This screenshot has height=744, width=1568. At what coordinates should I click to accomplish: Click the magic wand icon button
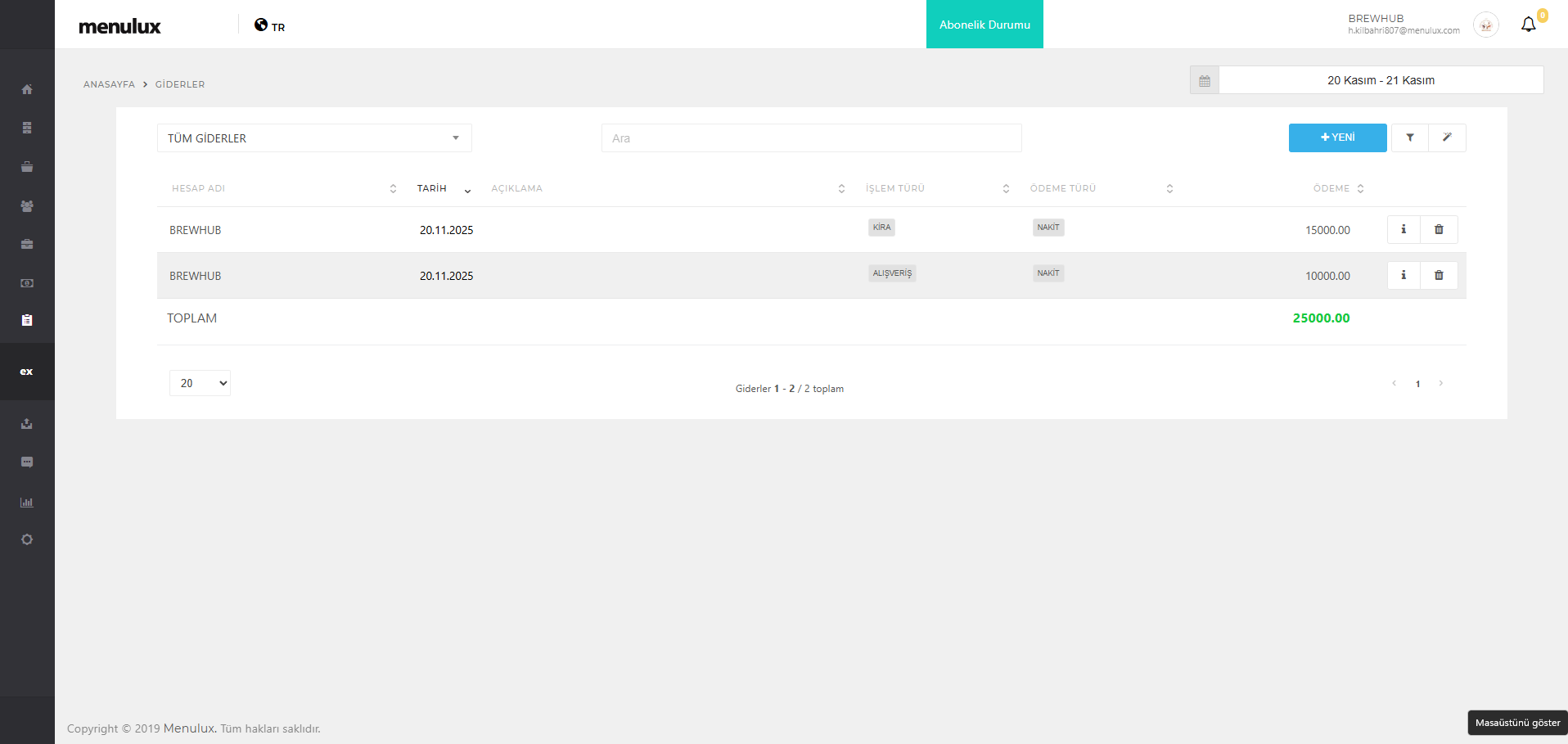coord(1446,138)
